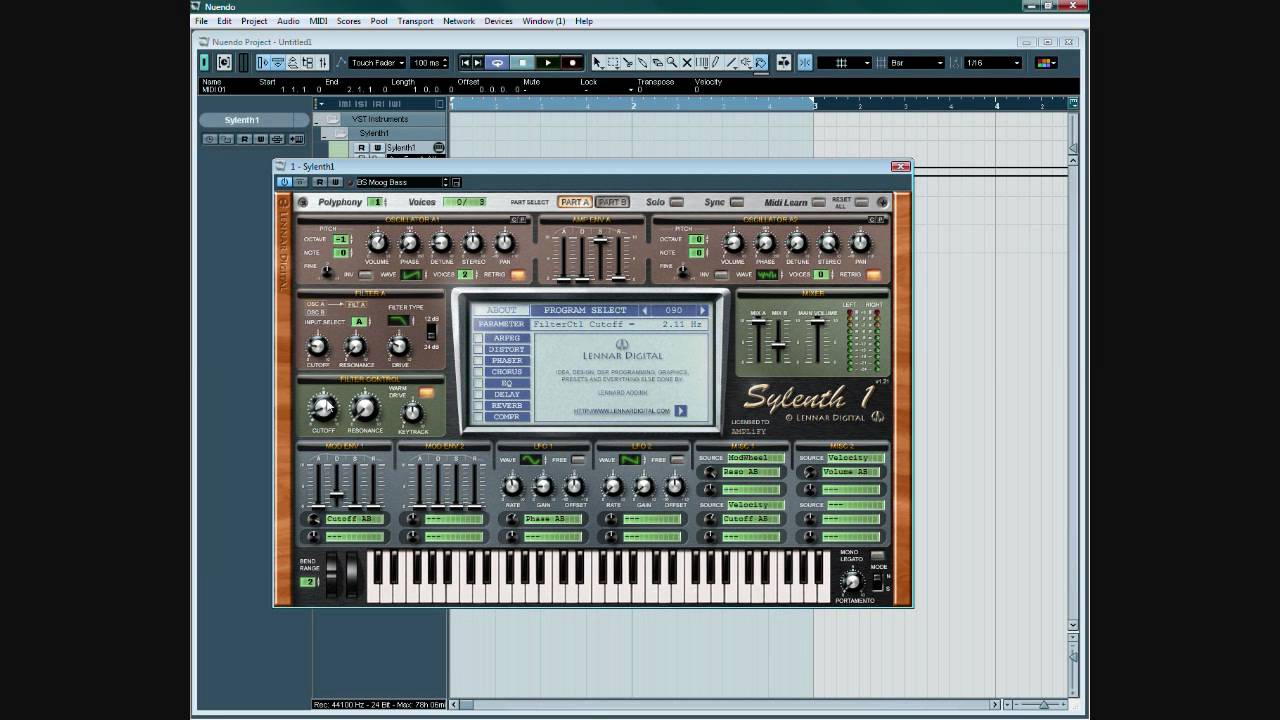Image resolution: width=1280 pixels, height=720 pixels.
Task: Turn the Oscillator A1 Volume knob
Action: (377, 243)
